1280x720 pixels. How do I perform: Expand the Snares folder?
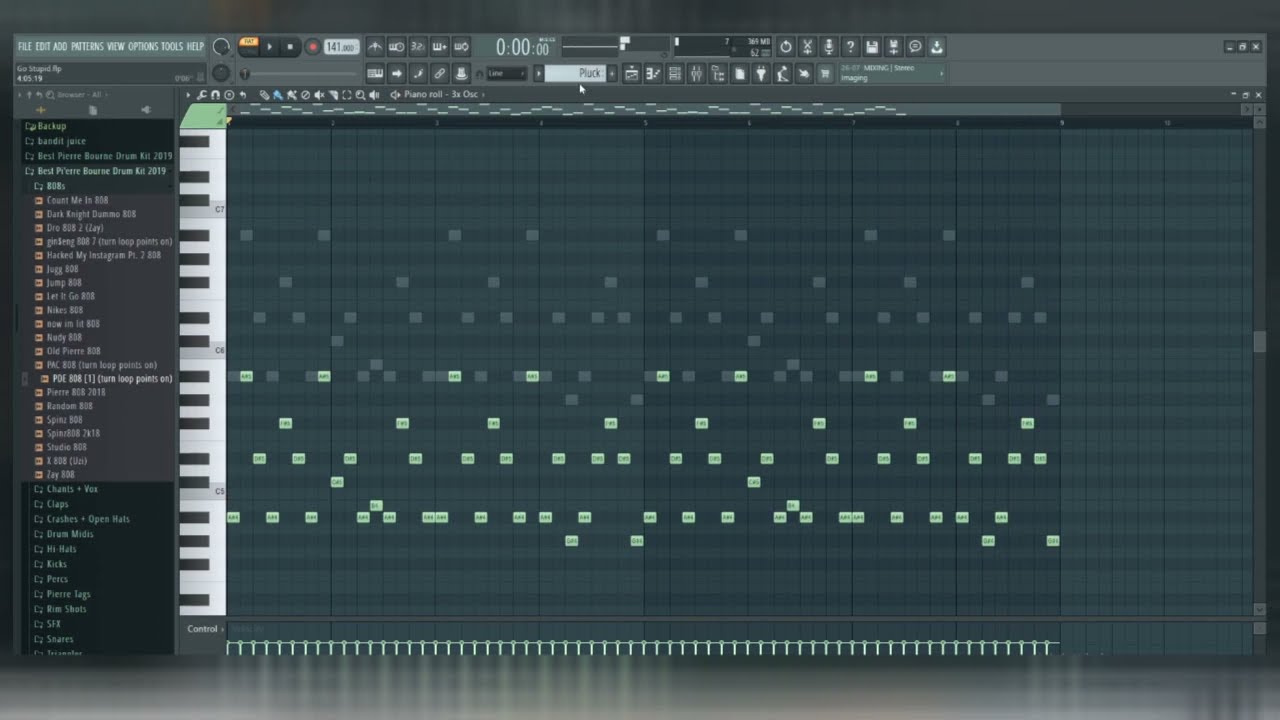pyautogui.click(x=60, y=639)
